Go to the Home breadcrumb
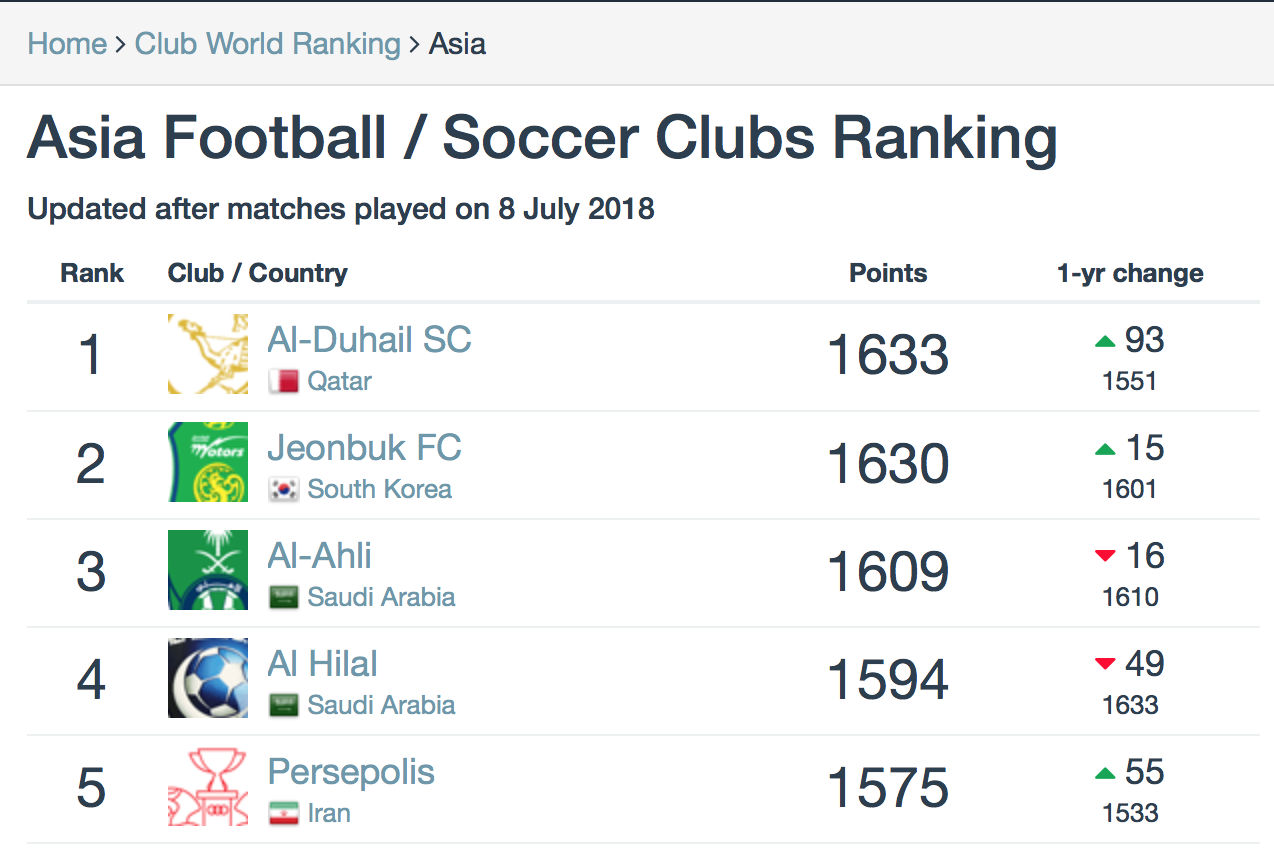The width and height of the screenshot is (1274, 852). pyautogui.click(x=67, y=44)
